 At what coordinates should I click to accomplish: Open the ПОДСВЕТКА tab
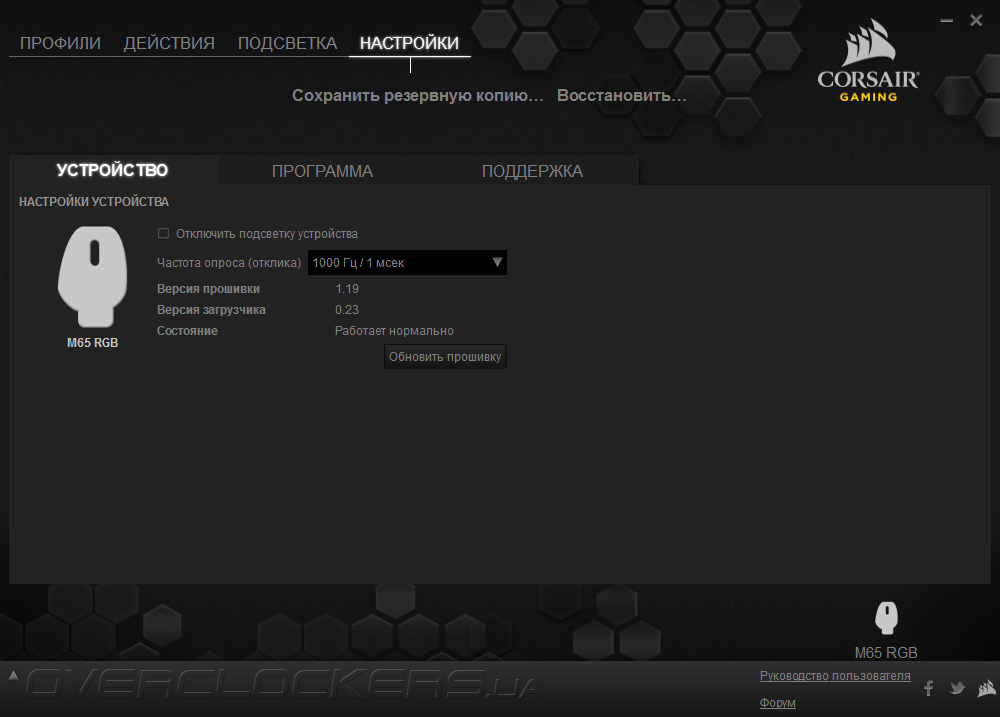(x=287, y=43)
